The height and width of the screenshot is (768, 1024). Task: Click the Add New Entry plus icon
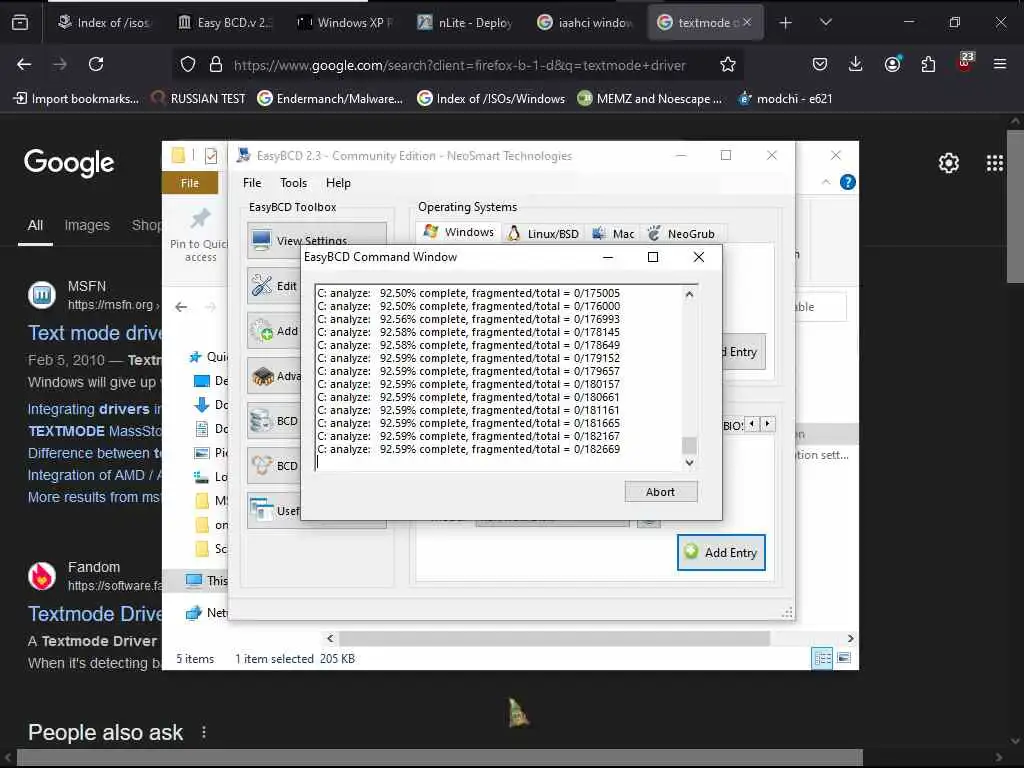point(262,330)
